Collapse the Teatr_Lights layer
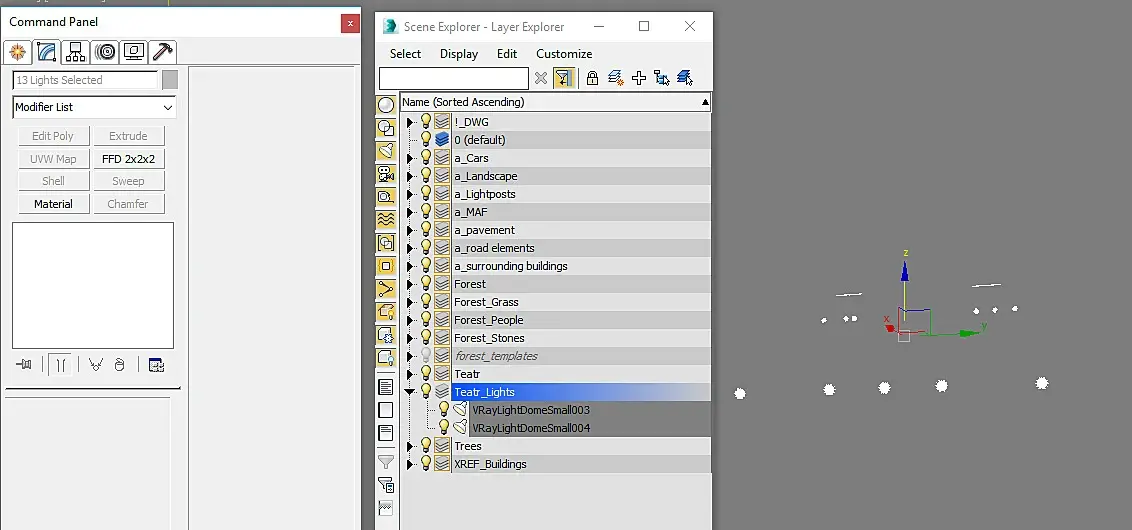Screen dimensions: 1132x530 tap(410, 392)
